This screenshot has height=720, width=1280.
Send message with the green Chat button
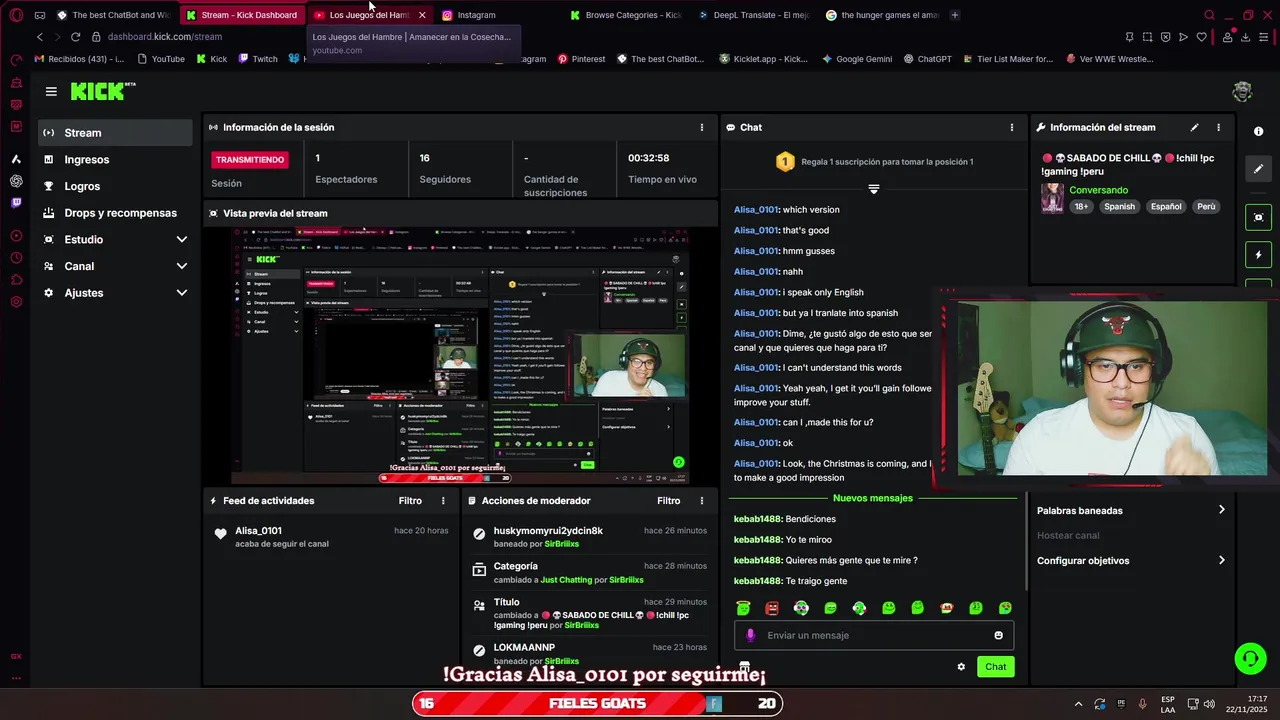coord(995,667)
